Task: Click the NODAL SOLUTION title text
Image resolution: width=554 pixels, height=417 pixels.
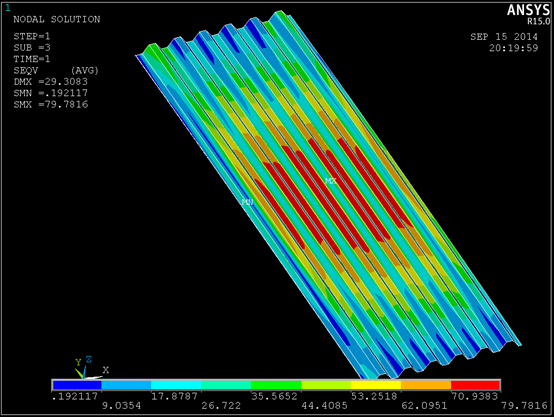Action: pos(57,19)
